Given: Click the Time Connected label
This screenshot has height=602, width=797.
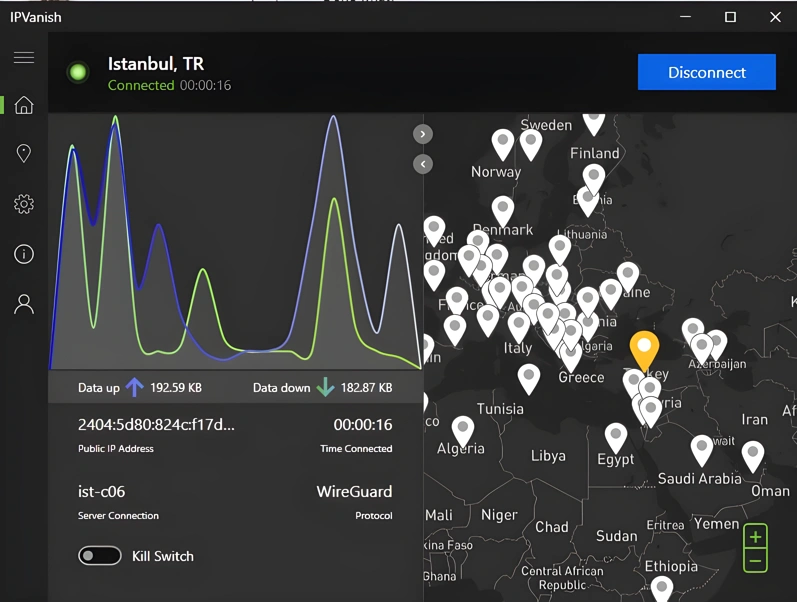Looking at the screenshot, I should [x=356, y=448].
